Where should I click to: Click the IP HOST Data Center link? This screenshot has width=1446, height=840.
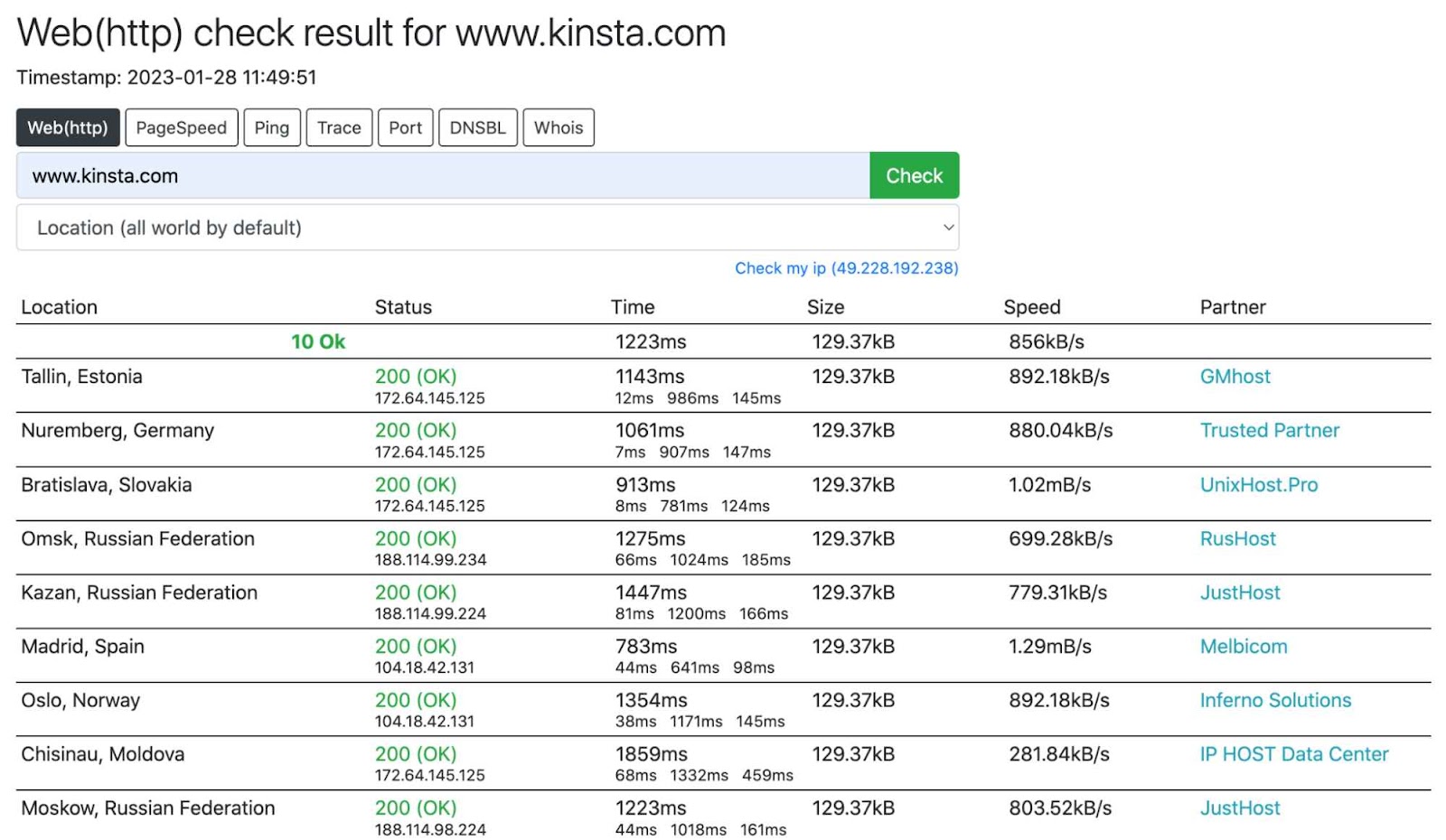pyautogui.click(x=1293, y=753)
